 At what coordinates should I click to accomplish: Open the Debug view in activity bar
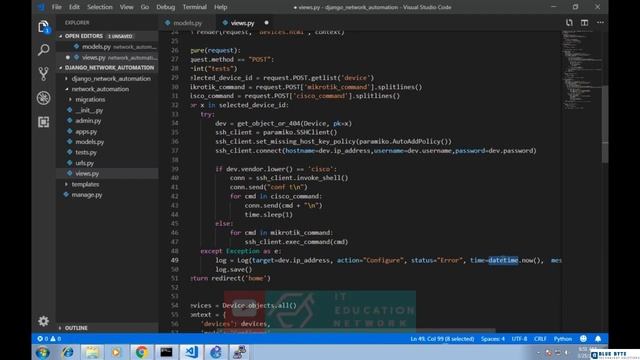43,98
